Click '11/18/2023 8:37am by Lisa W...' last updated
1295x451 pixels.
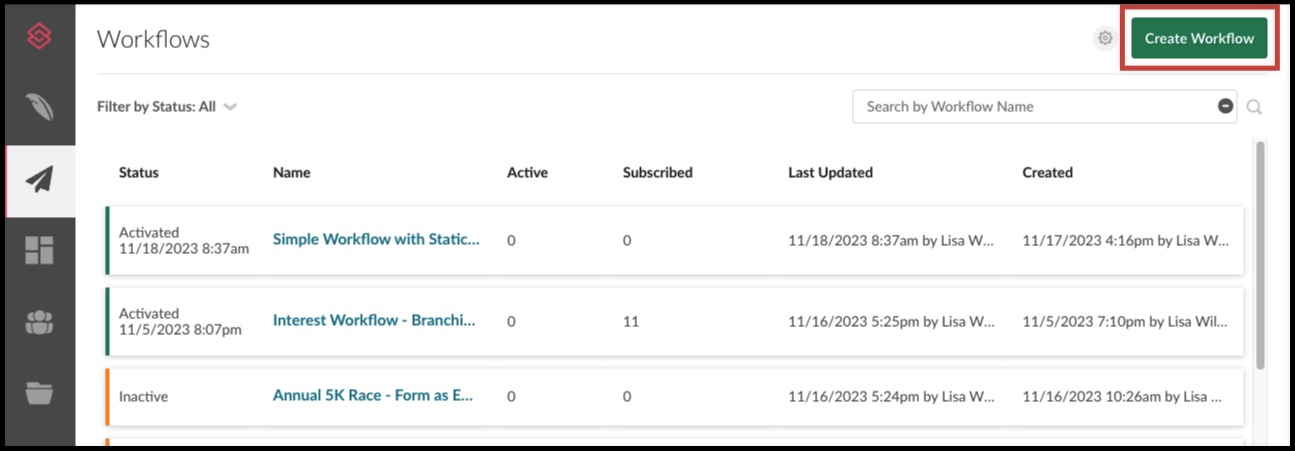pos(891,241)
